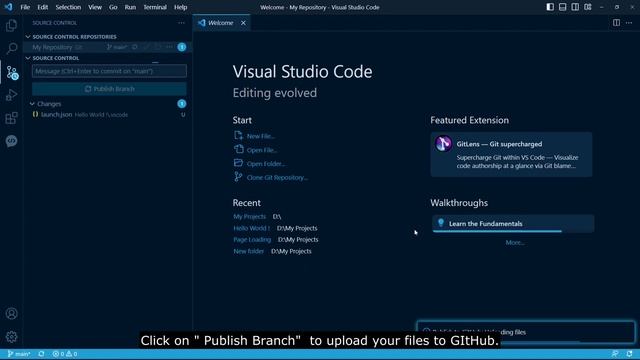Open the Edit menu
Image resolution: width=640 pixels, height=360 pixels.
[x=42, y=7]
